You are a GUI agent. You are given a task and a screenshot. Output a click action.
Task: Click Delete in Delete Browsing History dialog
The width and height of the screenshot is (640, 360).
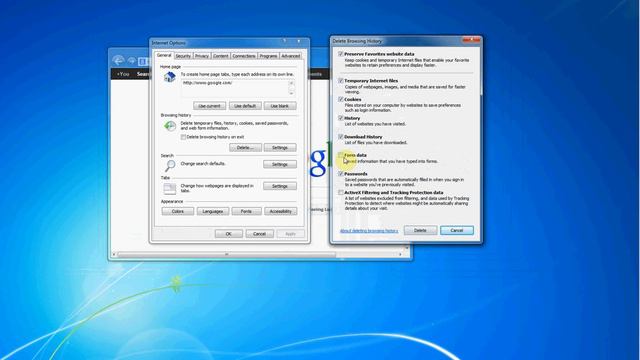tap(420, 231)
